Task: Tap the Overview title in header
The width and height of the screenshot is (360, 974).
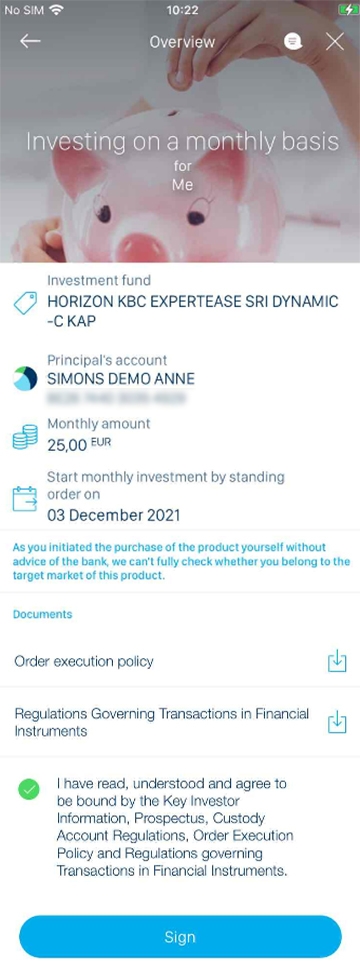Action: (182, 42)
